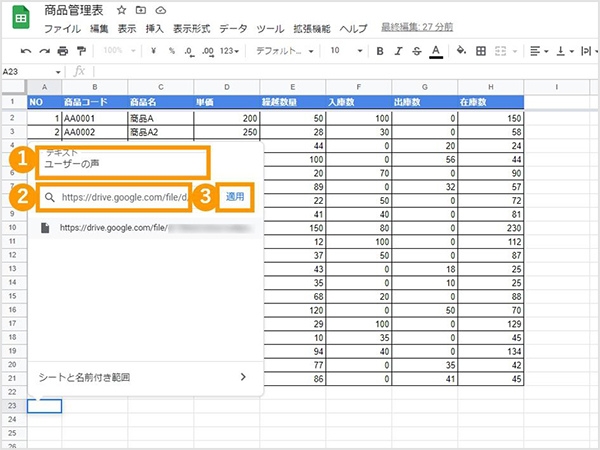The image size is (600, 450).
Task: Click the redo arrow icon
Action: [x=44, y=51]
